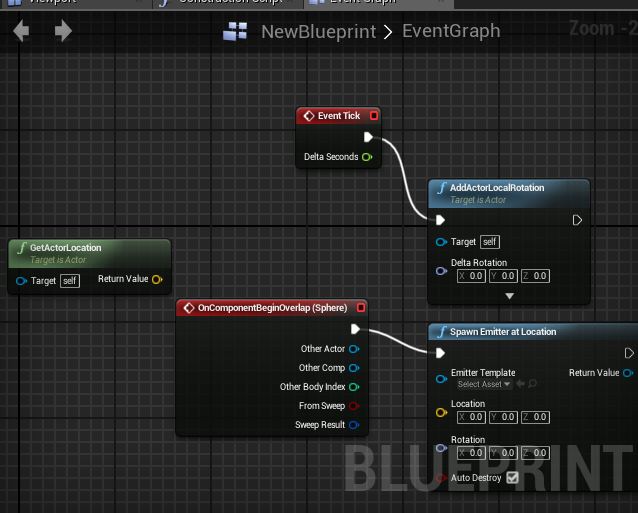Click the Other Actor output pin
Screen dimensions: 638x513
(x=354, y=349)
